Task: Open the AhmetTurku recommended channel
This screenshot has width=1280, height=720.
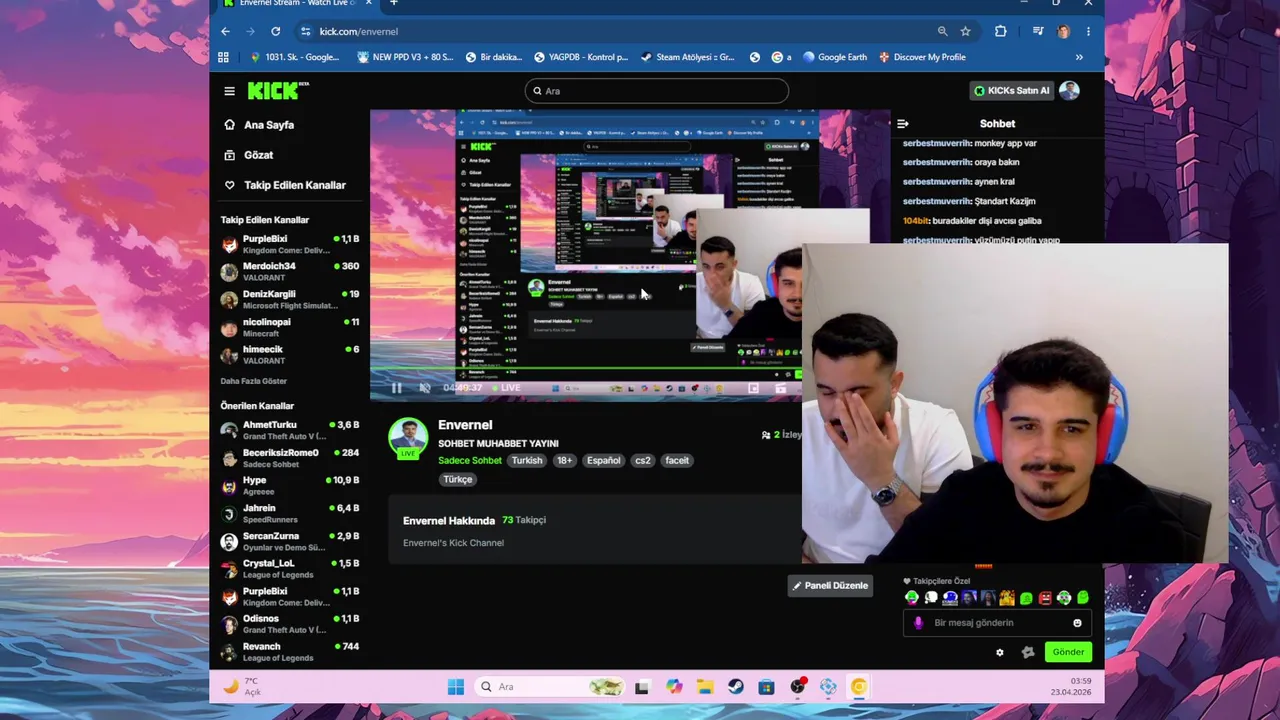Action: [x=290, y=430]
